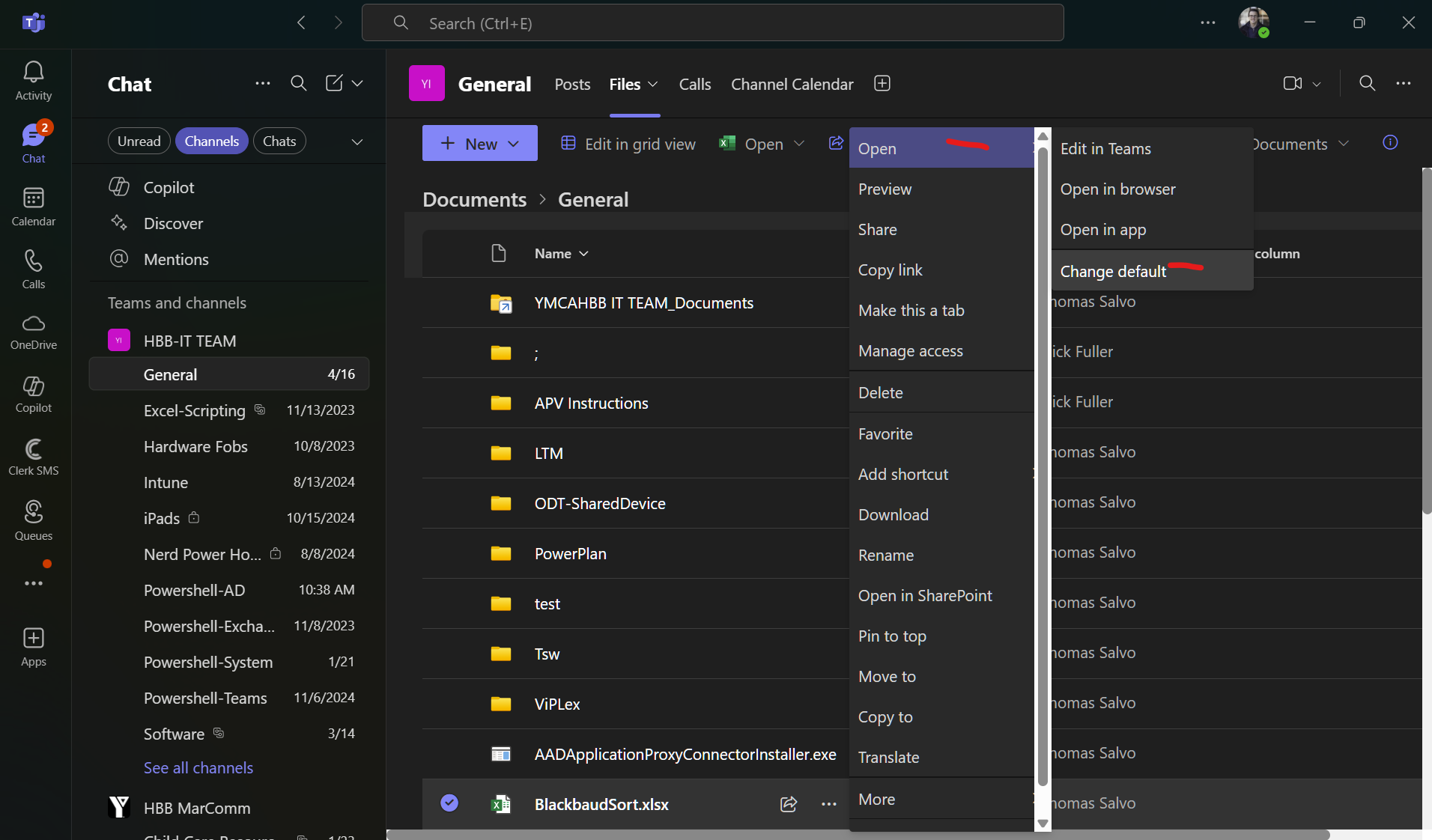Select Edit in Teams option
Screen dimensions: 1432x840
(1152, 148)
